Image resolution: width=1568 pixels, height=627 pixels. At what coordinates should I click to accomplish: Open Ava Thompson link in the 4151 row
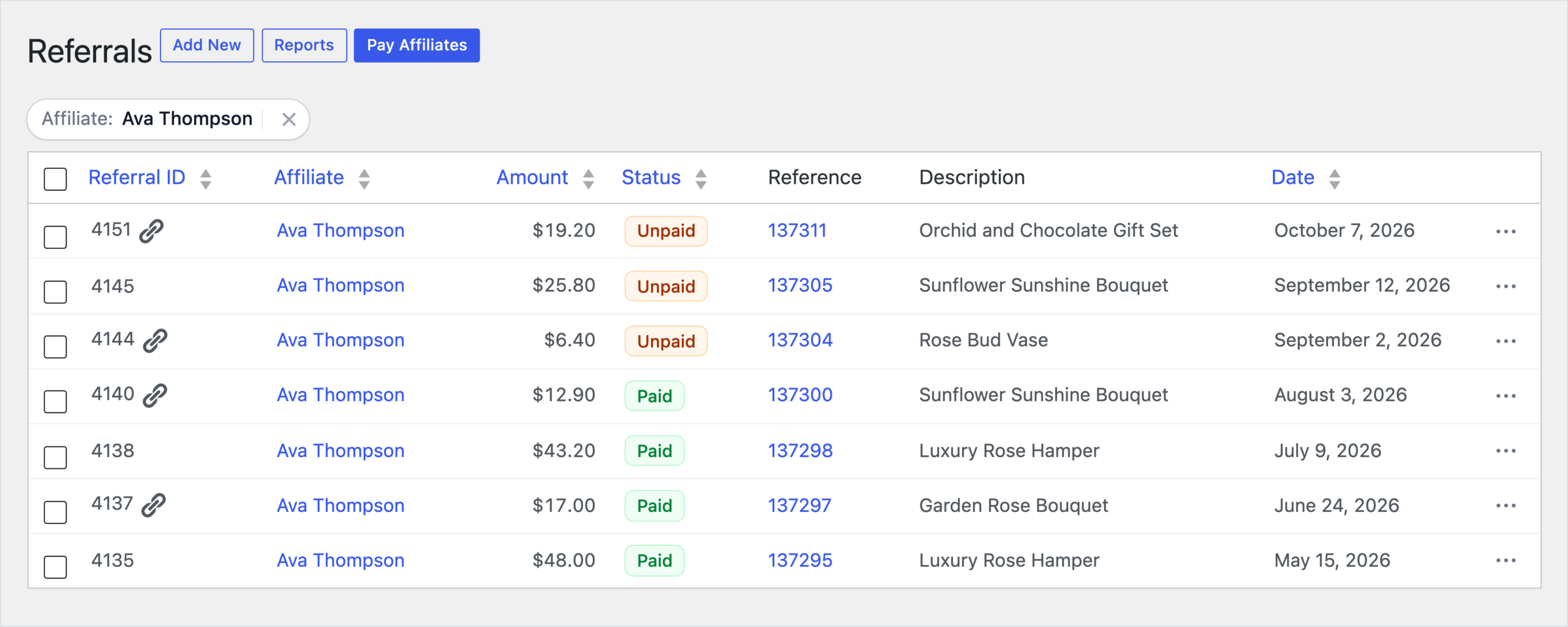(341, 230)
